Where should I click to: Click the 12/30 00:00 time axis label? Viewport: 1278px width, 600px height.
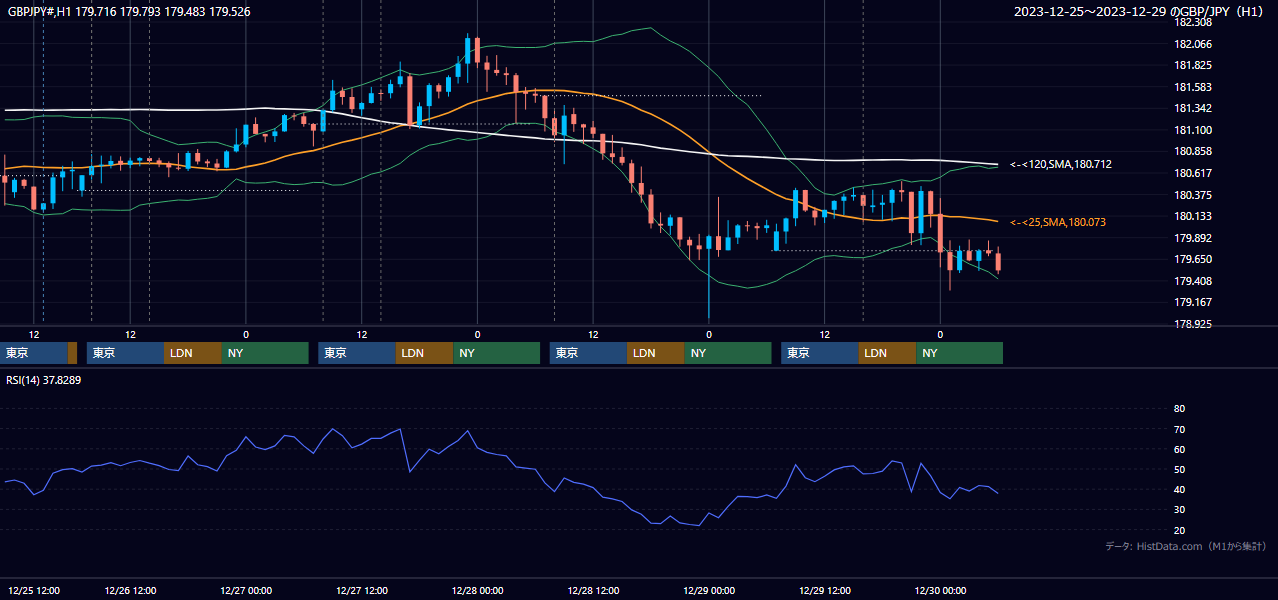pyautogui.click(x=940, y=591)
